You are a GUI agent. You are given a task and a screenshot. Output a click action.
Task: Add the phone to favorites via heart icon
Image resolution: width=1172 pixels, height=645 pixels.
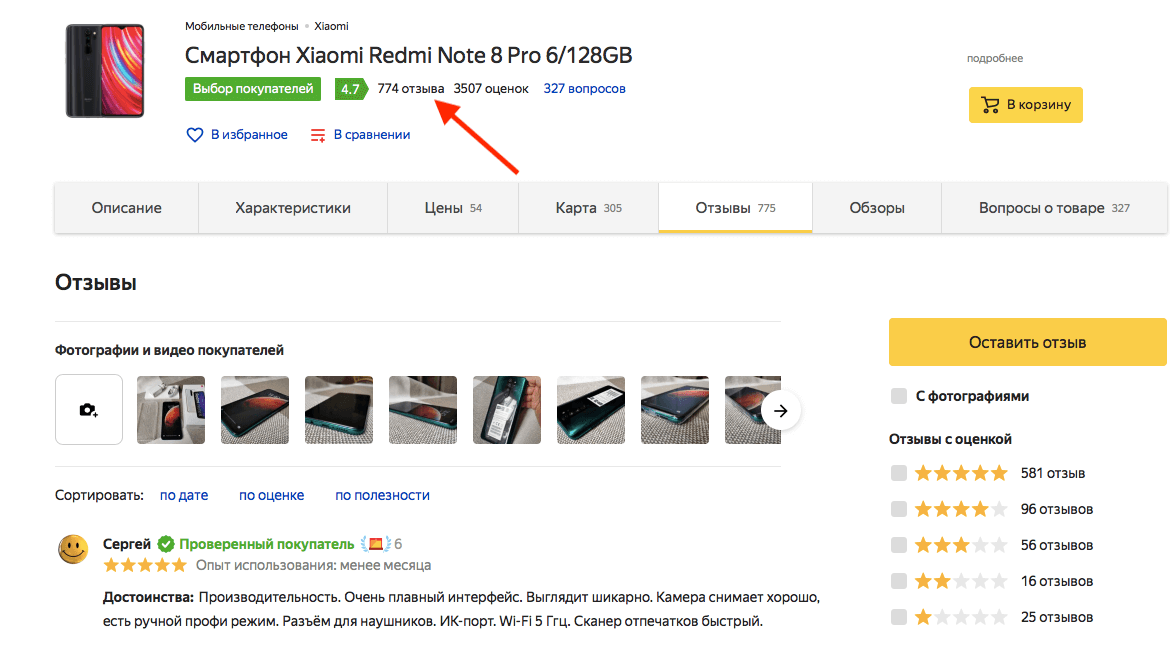(195, 134)
